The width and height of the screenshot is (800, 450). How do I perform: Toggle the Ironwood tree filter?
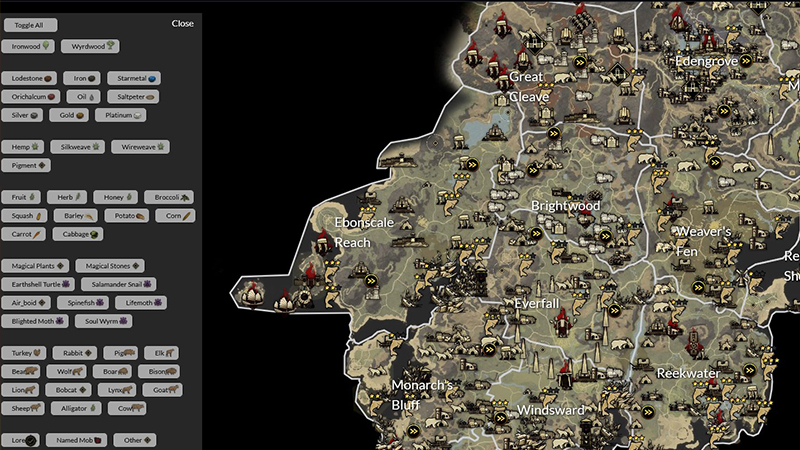pos(28,46)
